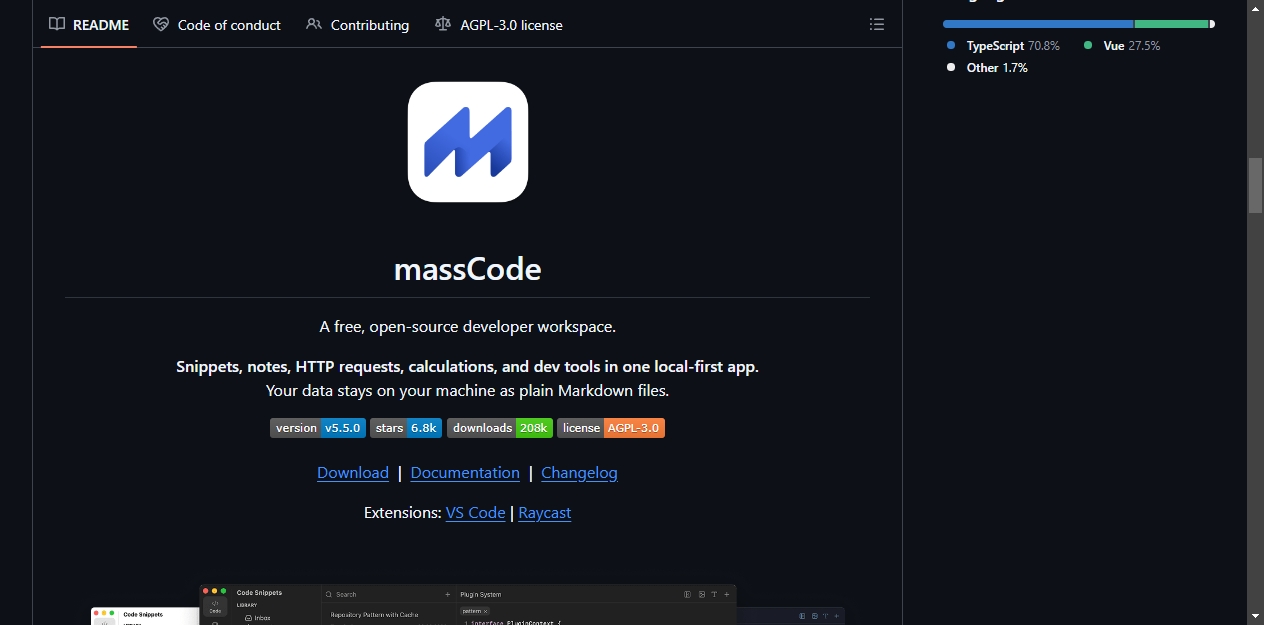Click the app preview screenshot image
The image size is (1264, 625).
pos(468,605)
